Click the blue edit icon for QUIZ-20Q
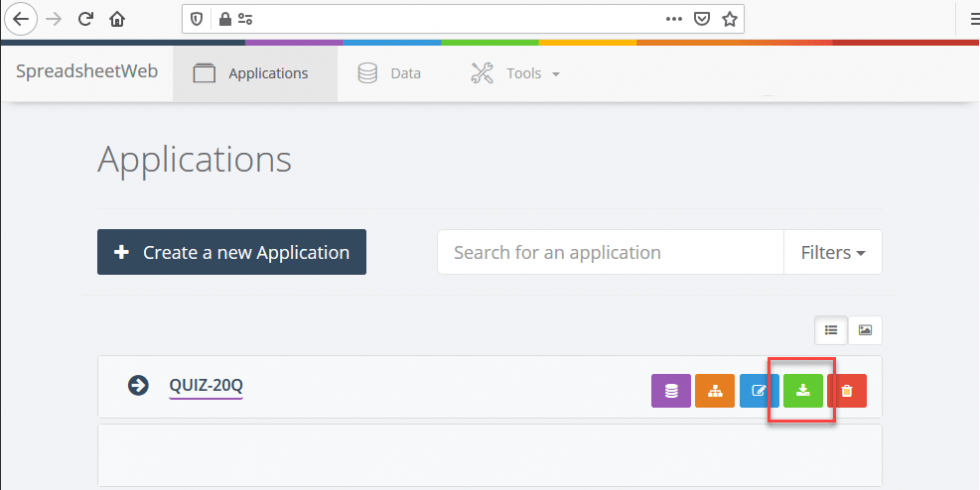The image size is (980, 490). point(759,391)
